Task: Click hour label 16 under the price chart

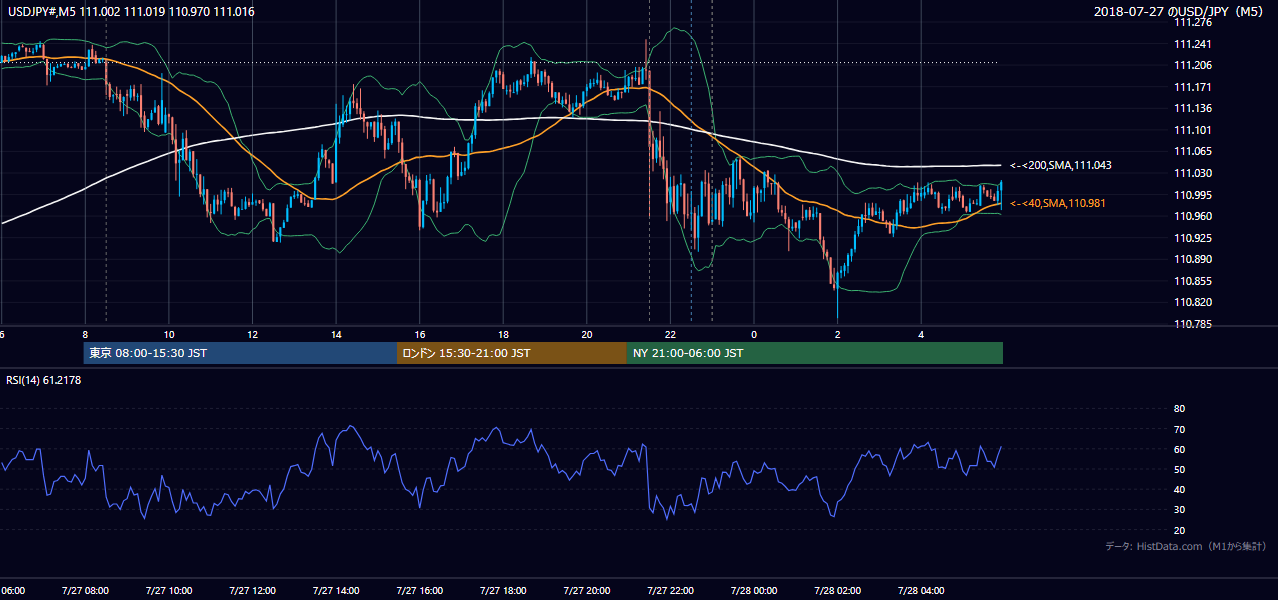Action: point(420,334)
